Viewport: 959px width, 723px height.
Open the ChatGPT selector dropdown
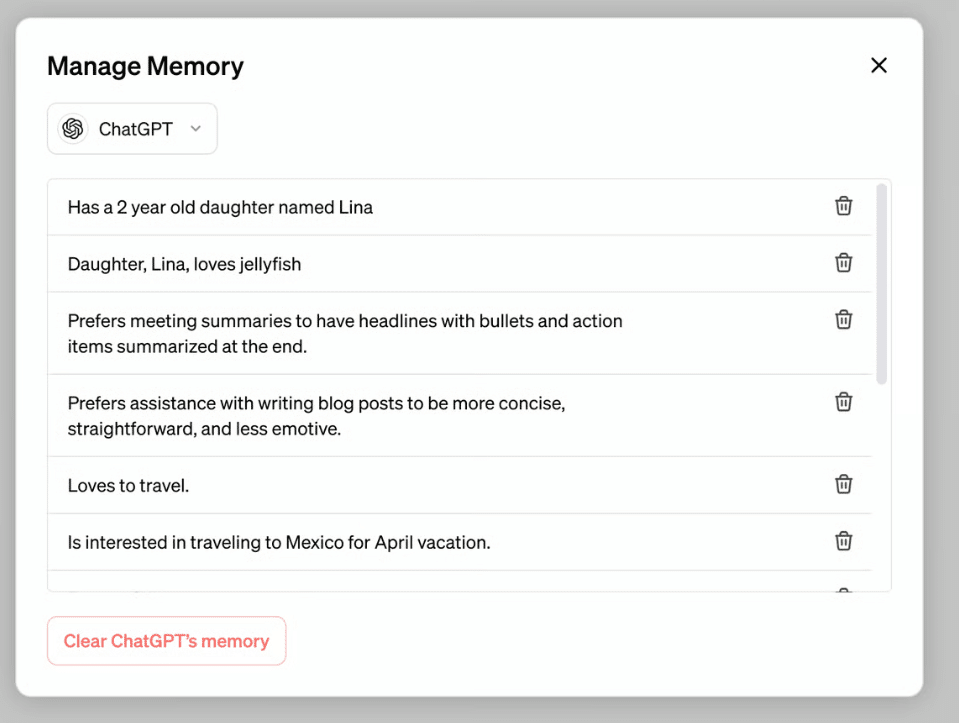[x=132, y=129]
